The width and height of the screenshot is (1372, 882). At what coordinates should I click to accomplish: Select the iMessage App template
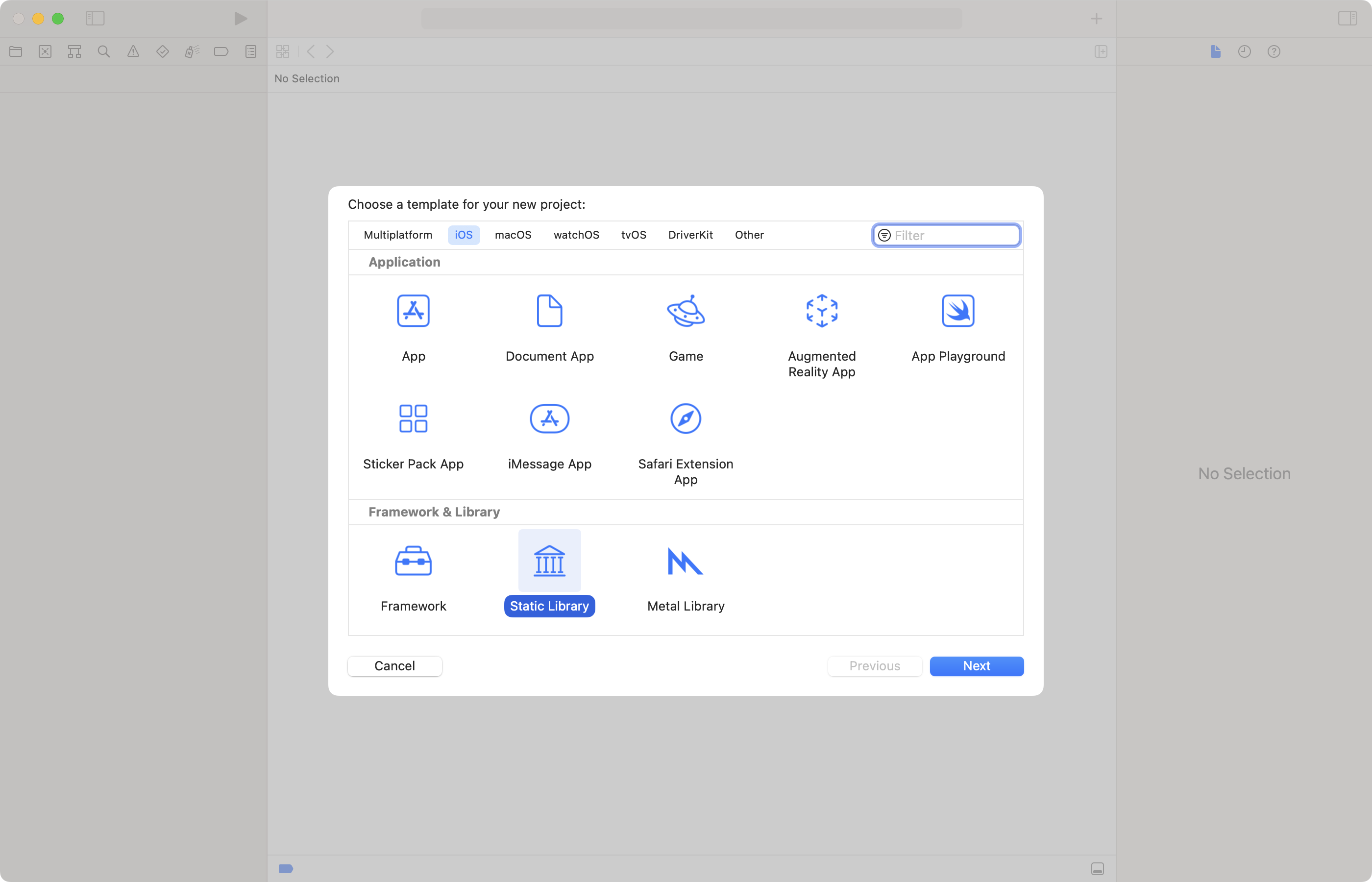pos(549,418)
